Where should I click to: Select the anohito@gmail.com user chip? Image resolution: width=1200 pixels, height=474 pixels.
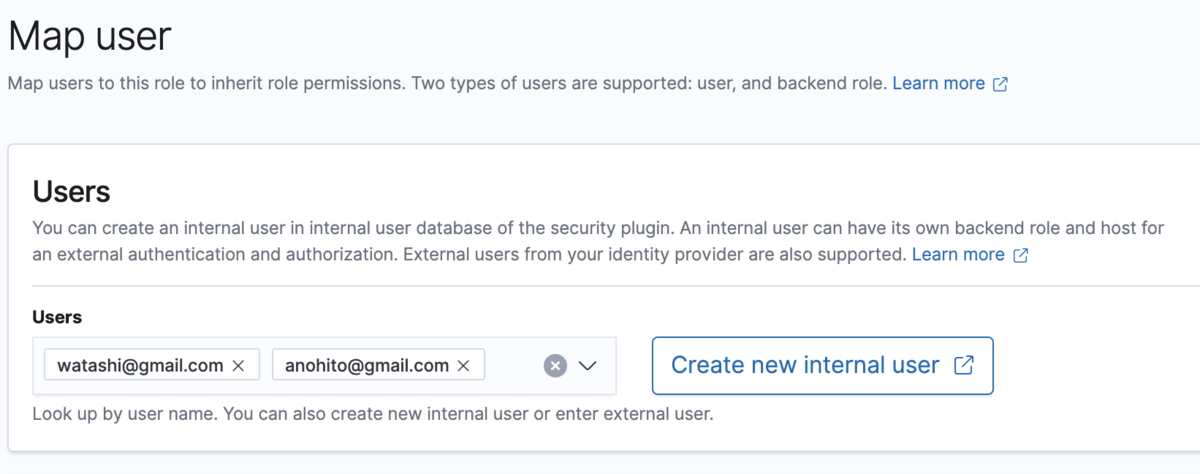click(367, 366)
